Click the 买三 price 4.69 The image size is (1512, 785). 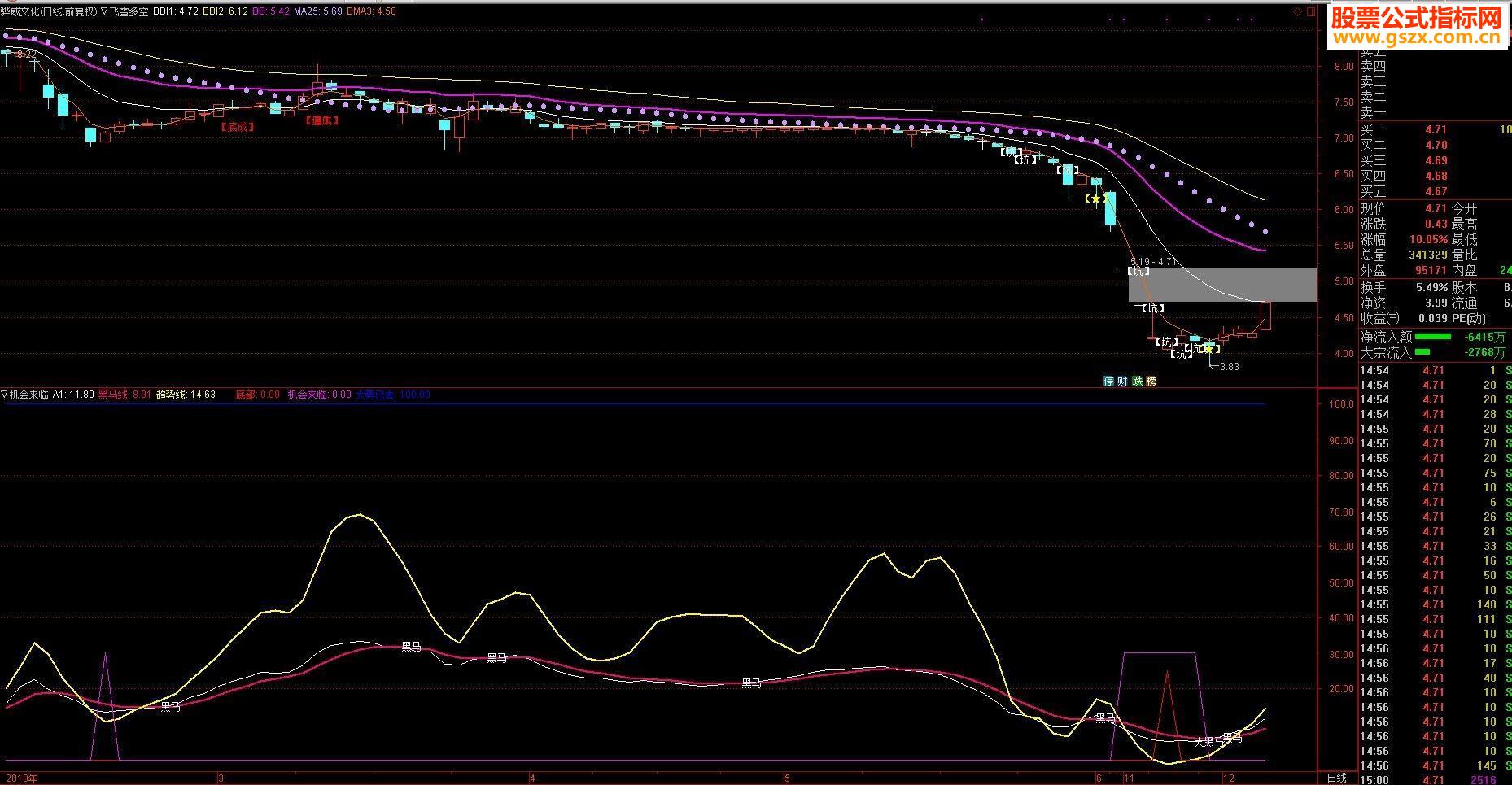click(x=1436, y=160)
